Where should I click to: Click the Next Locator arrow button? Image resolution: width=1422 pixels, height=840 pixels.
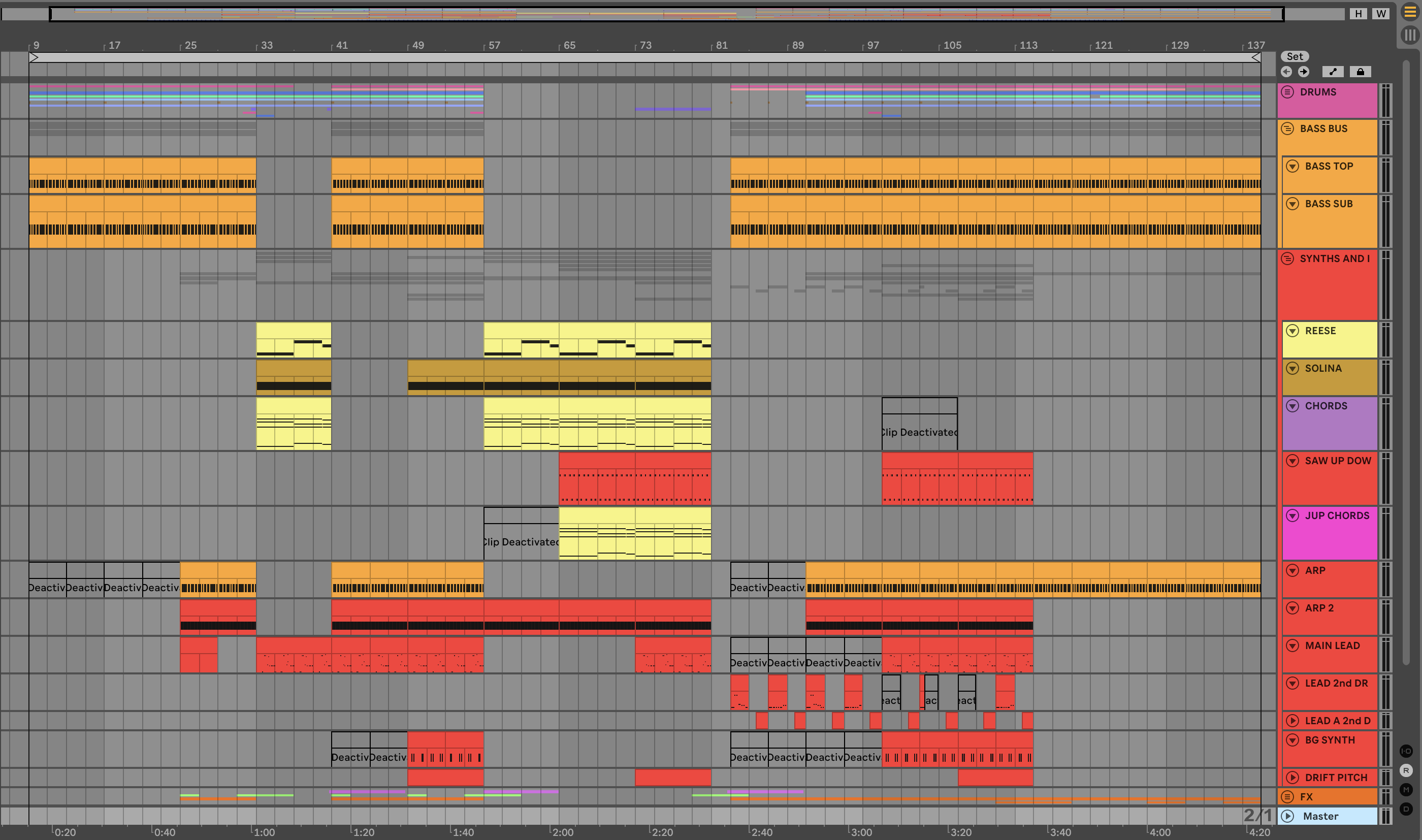[1304, 71]
